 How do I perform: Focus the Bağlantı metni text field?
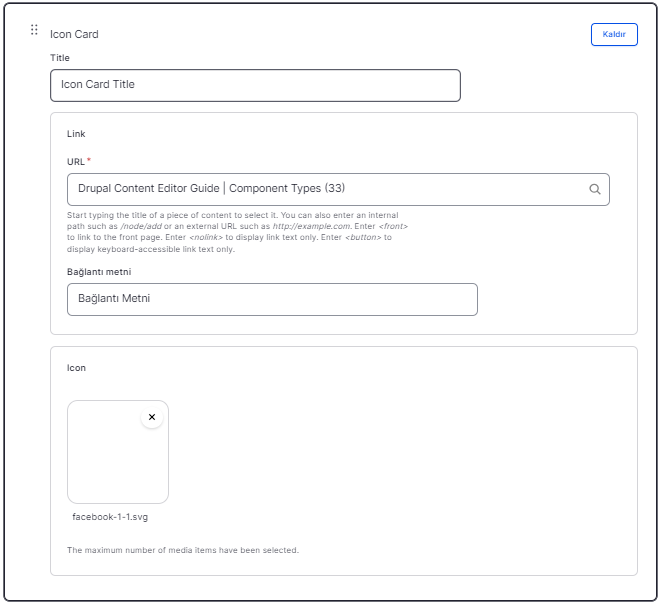click(272, 299)
